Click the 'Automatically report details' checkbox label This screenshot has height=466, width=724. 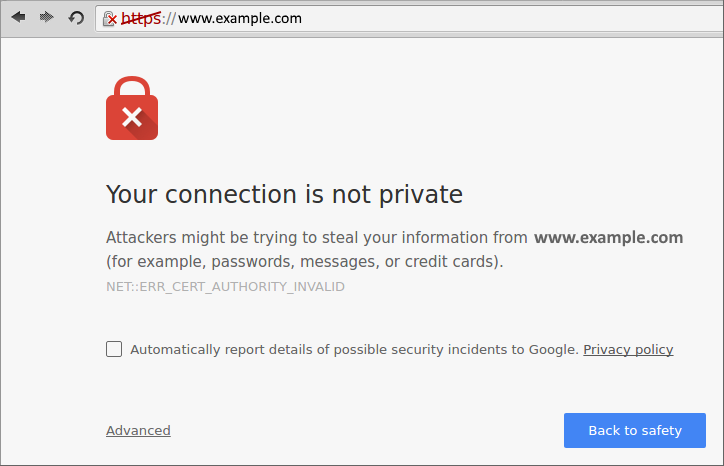[354, 350]
